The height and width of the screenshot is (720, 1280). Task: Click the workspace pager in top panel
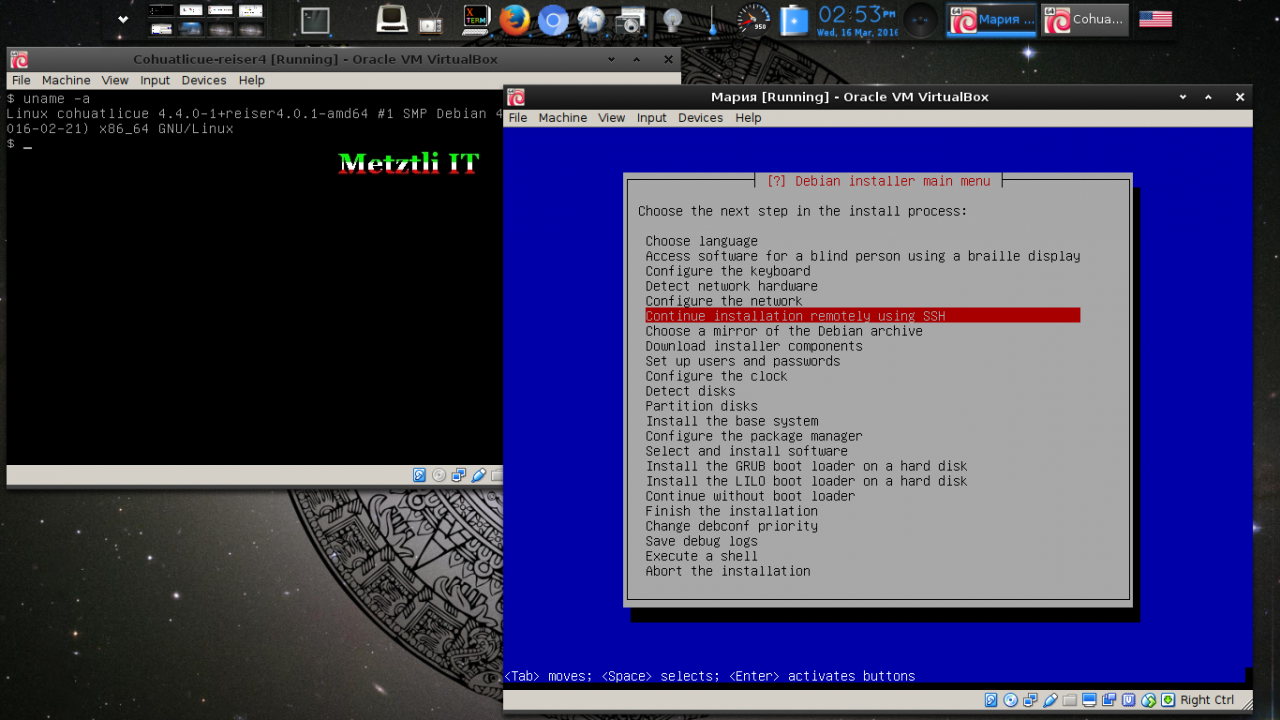(206, 19)
